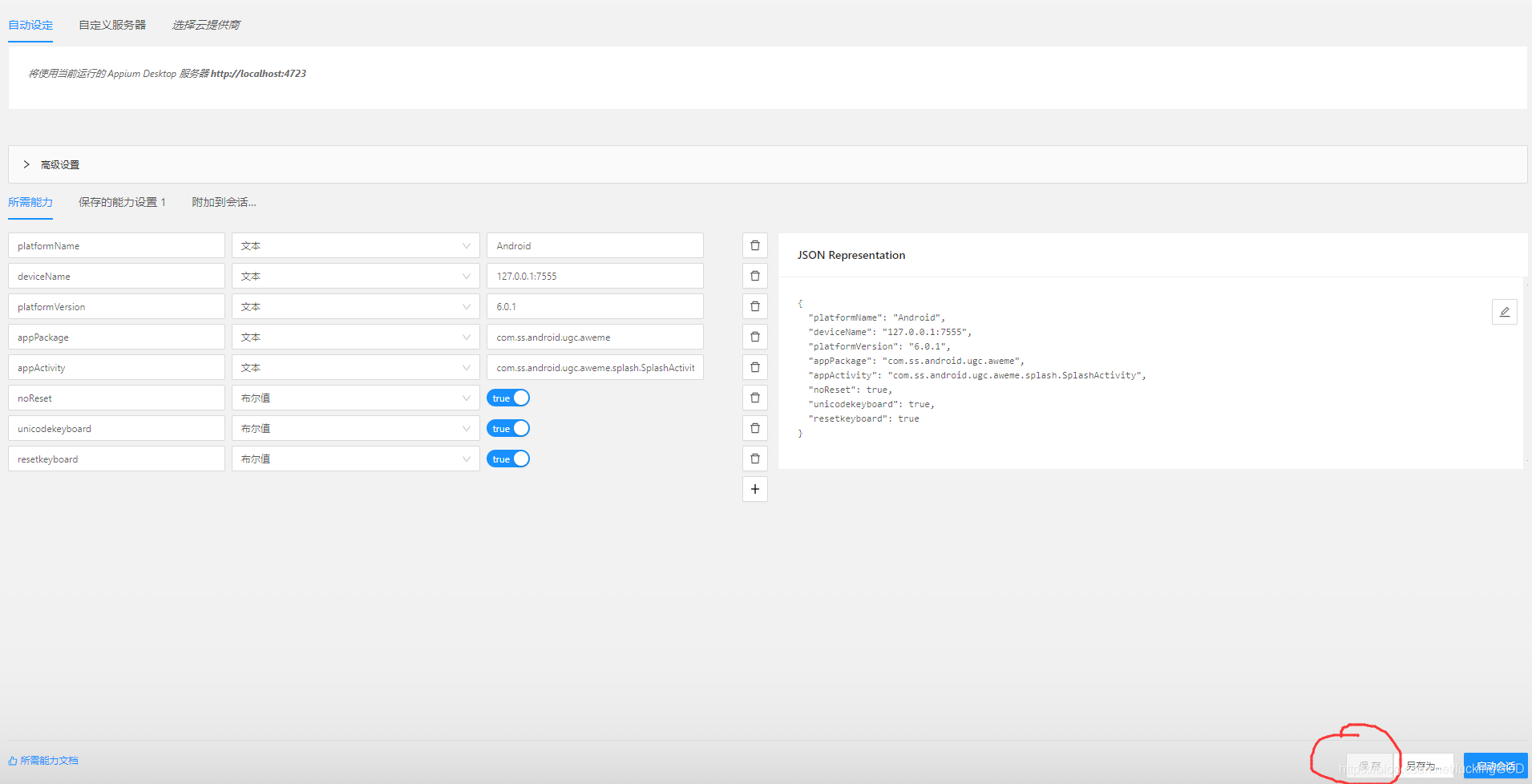Delete the appActivity capability row
The height and width of the screenshot is (784, 1532).
click(755, 367)
